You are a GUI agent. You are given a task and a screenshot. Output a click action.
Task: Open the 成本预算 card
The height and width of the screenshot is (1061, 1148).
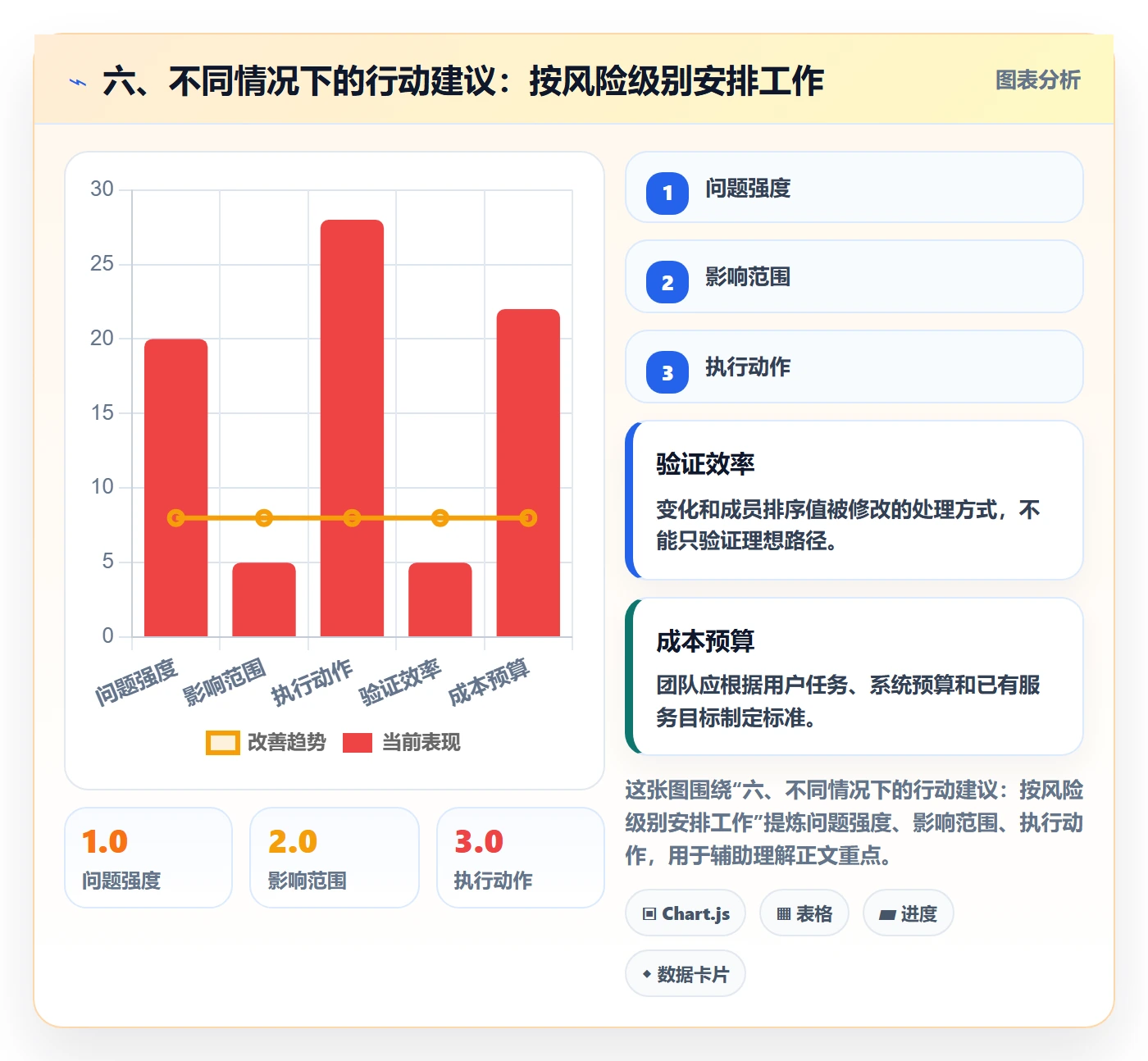pos(854,676)
